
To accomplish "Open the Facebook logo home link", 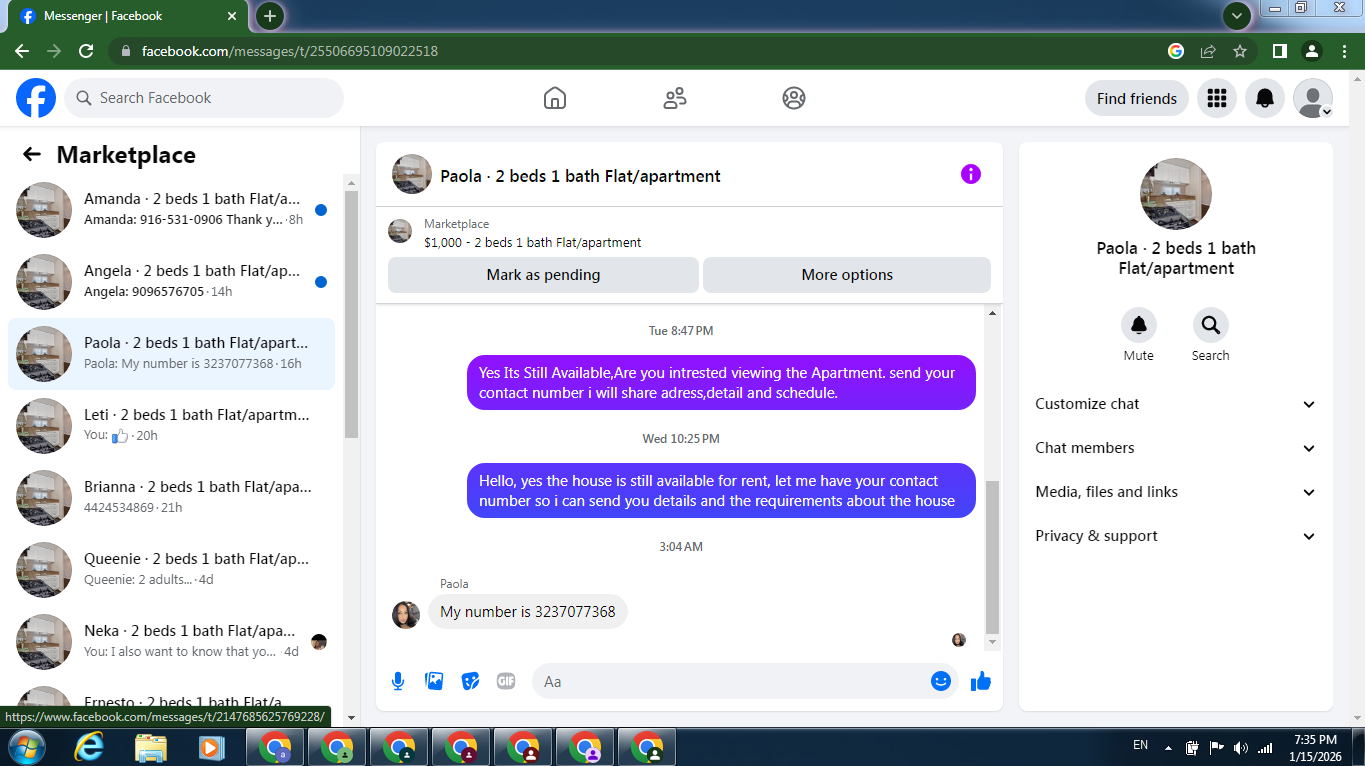I will coord(36,98).
